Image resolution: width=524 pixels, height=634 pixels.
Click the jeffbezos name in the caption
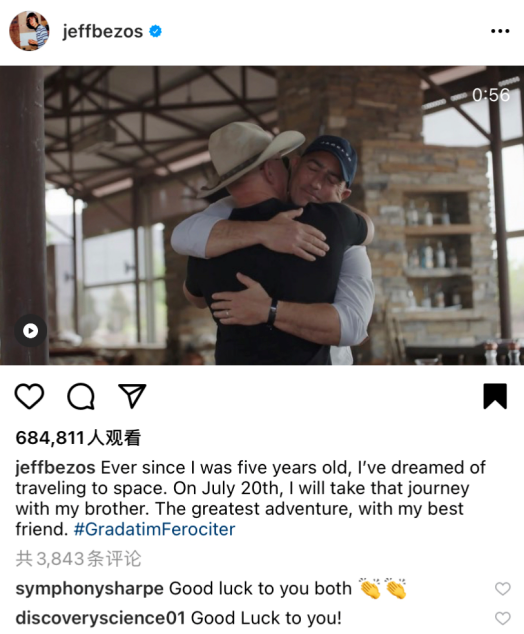point(55,468)
